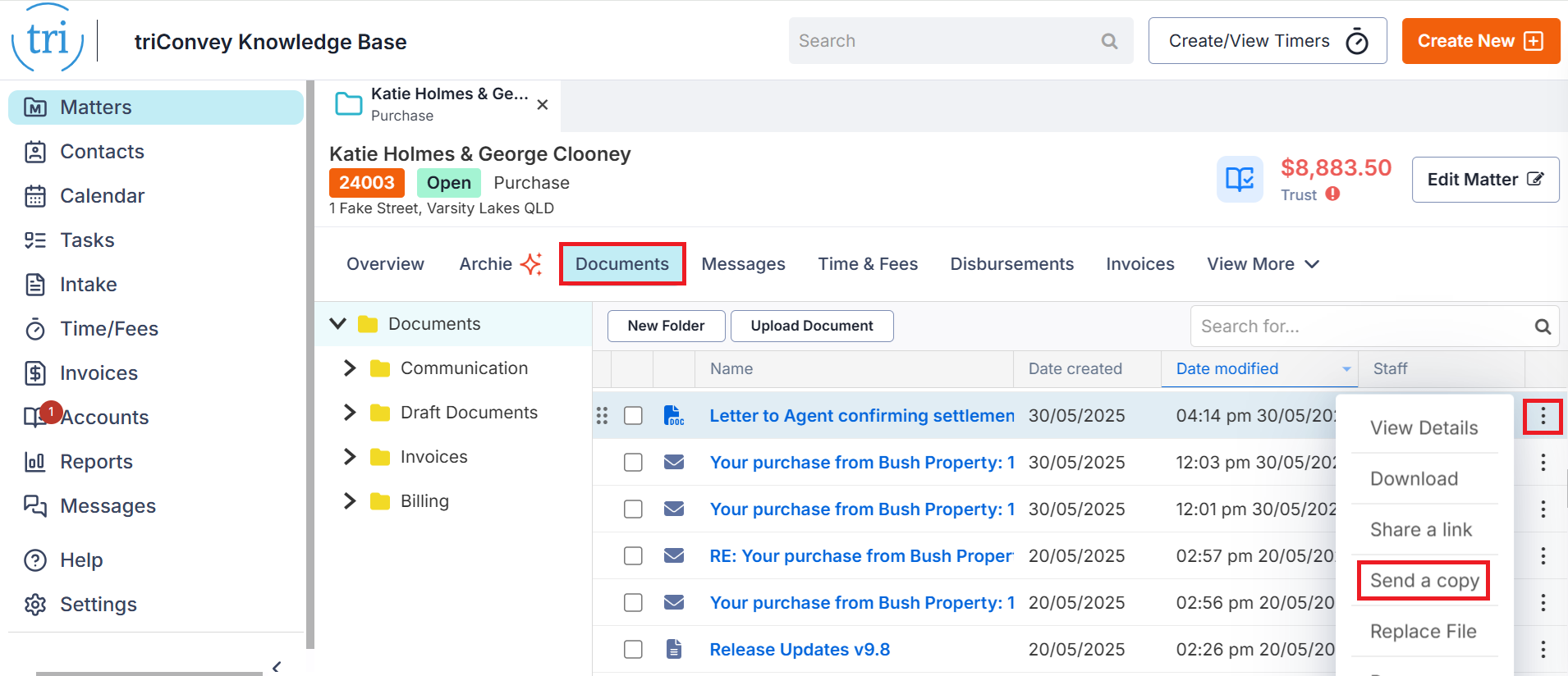
Task: Click the drag handle on Letter to Agent row
Action: (602, 416)
